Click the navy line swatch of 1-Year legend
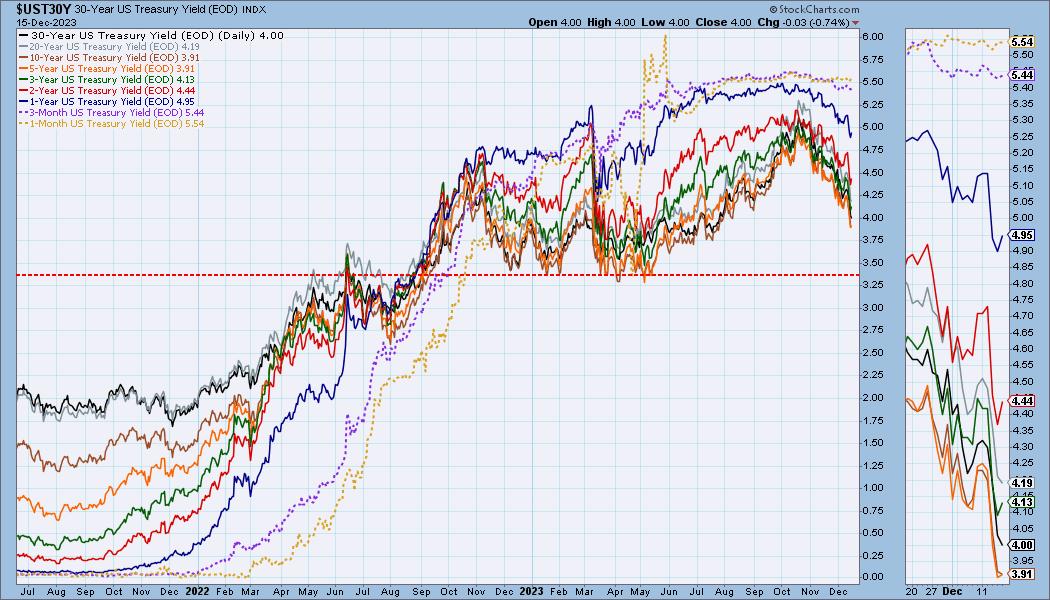This screenshot has height=600, width=1050. click(24, 101)
